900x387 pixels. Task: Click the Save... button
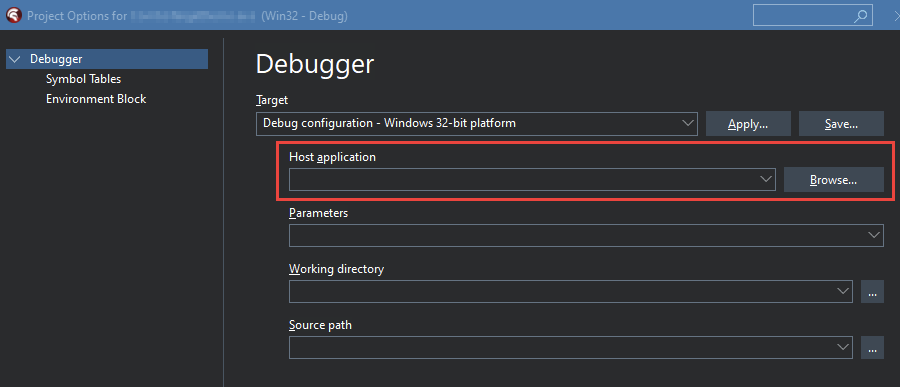[x=841, y=123]
